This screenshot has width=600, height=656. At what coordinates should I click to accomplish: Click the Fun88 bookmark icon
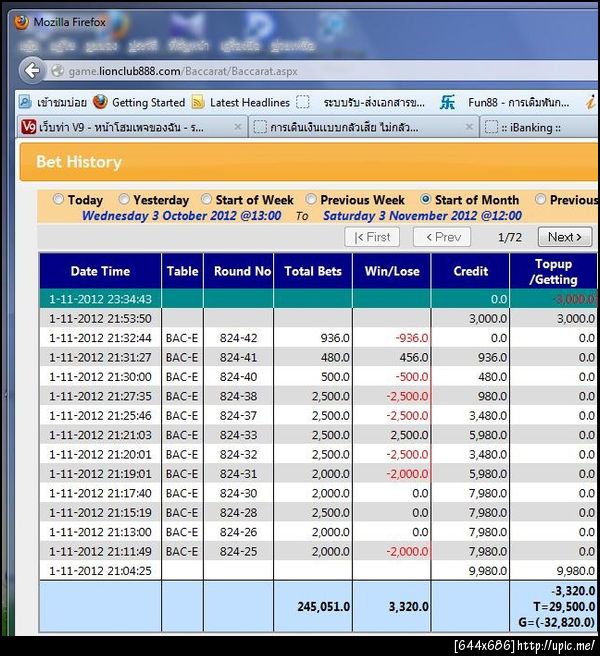tap(447, 102)
